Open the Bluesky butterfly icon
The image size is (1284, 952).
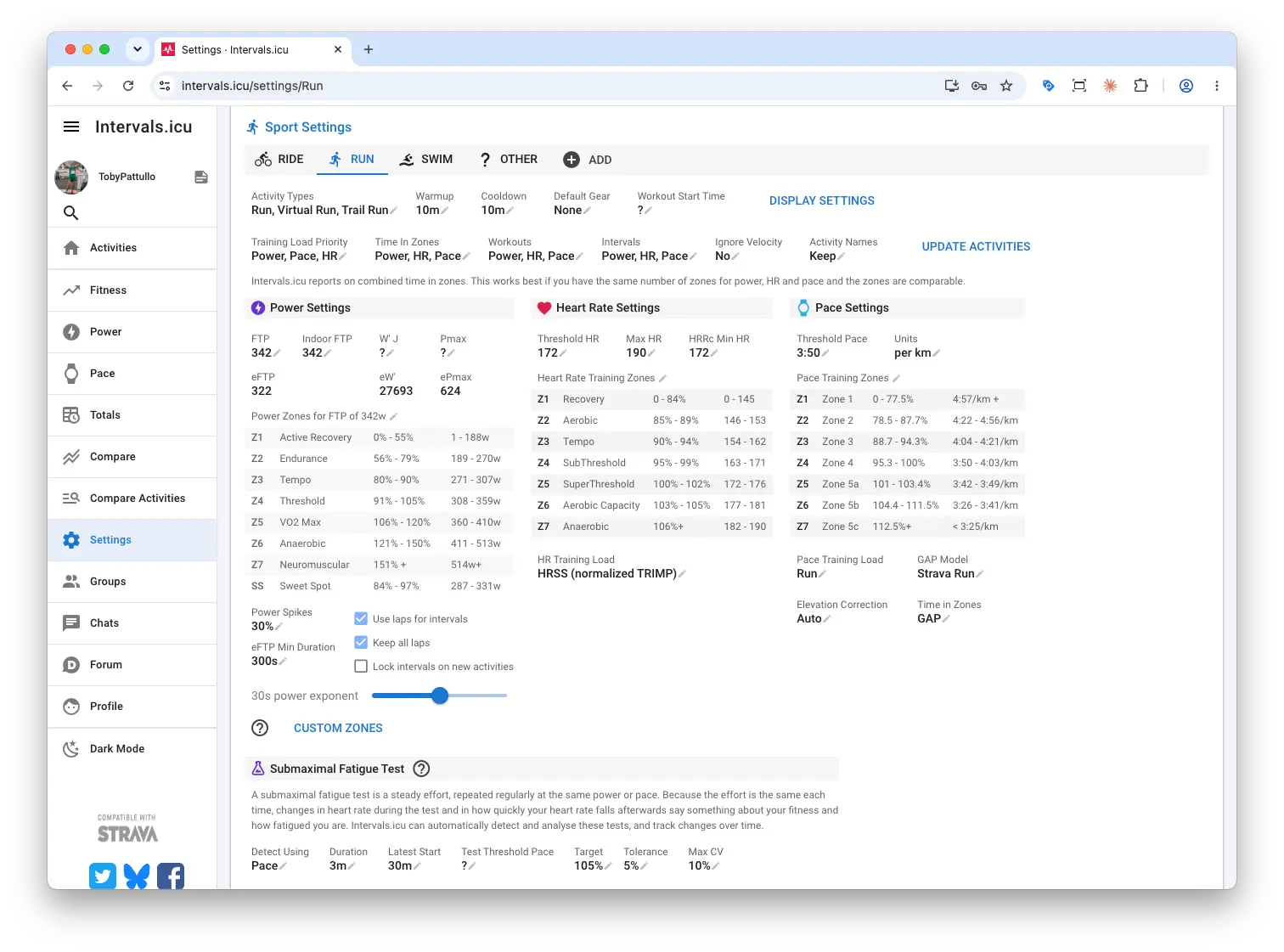(137, 876)
